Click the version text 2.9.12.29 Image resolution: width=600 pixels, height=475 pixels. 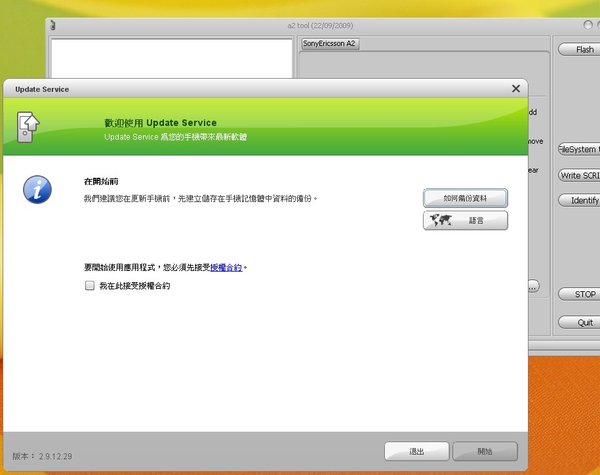pos(55,456)
